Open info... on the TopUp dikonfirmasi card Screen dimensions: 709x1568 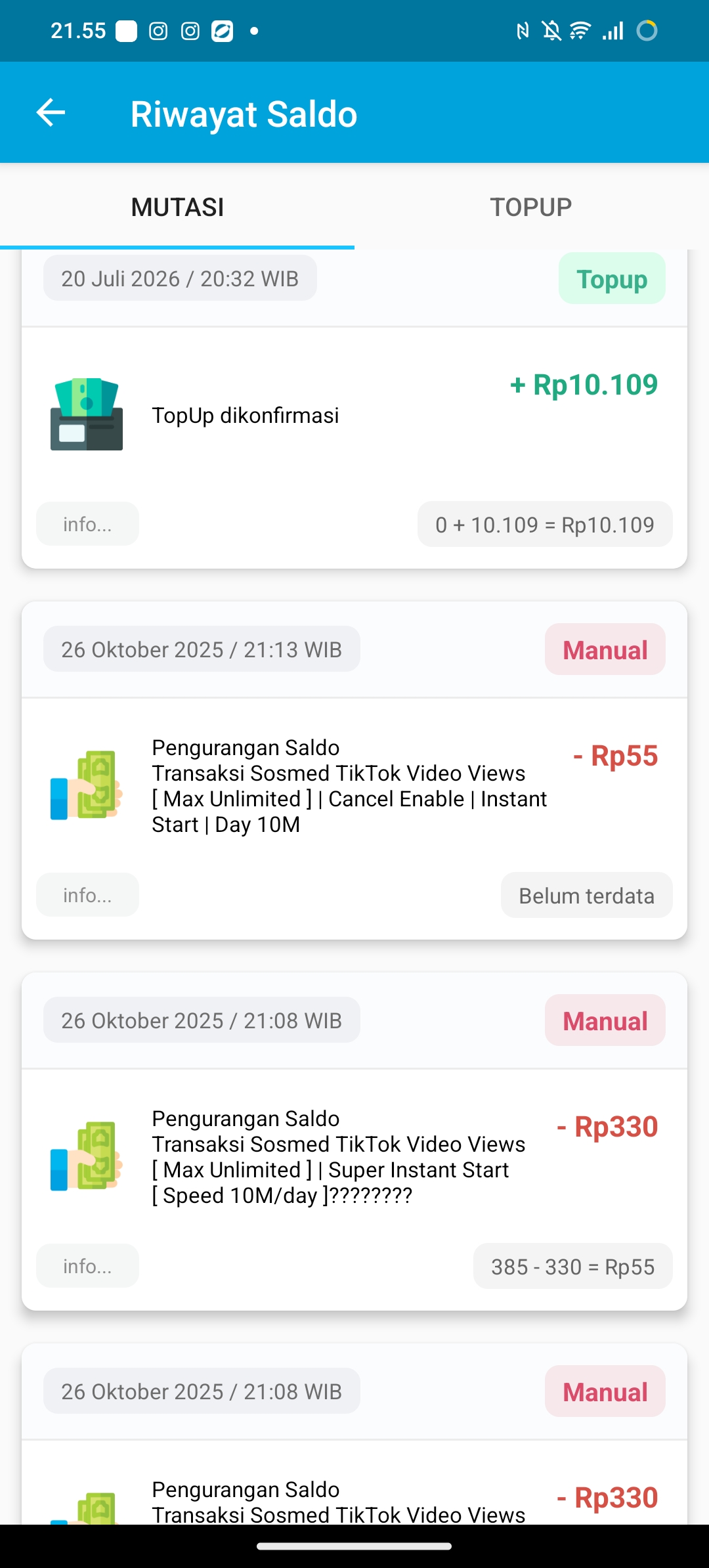click(x=87, y=524)
